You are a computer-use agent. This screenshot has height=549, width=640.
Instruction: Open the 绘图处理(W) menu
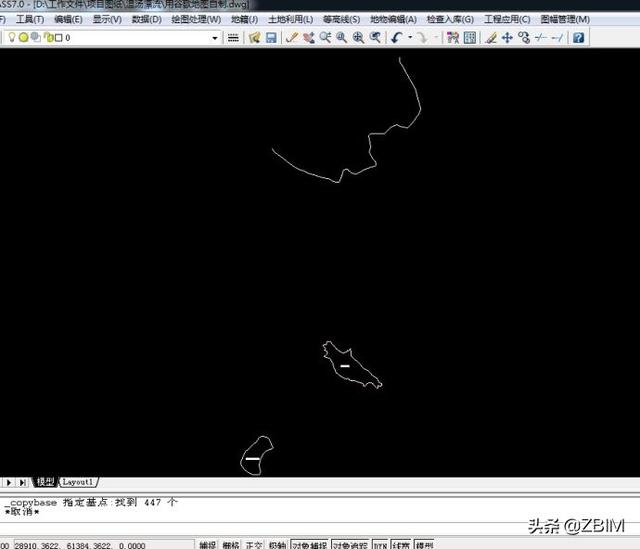(x=196, y=19)
